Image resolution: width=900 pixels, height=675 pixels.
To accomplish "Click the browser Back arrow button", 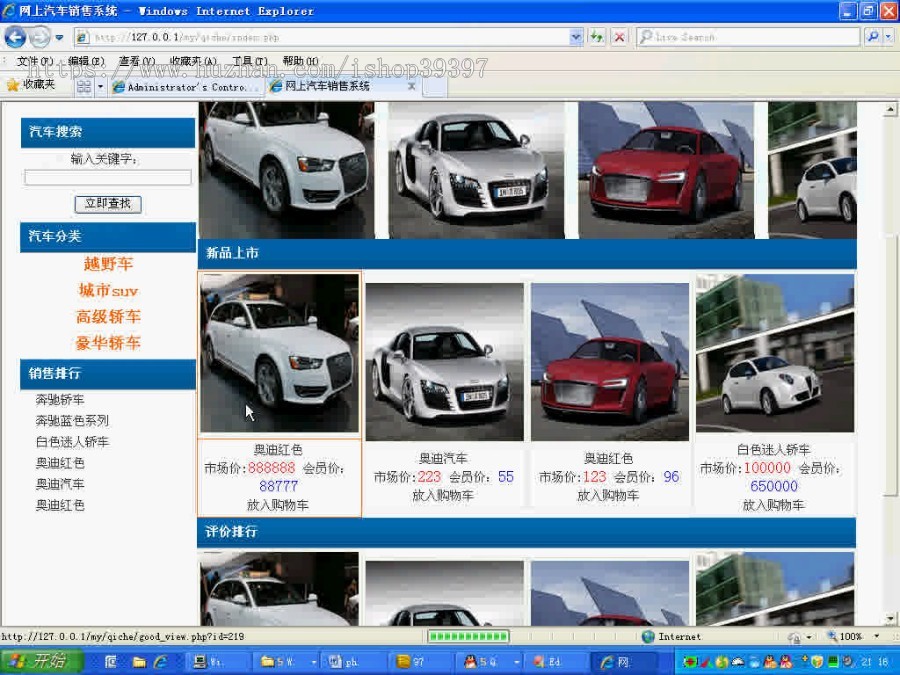I will [x=15, y=38].
